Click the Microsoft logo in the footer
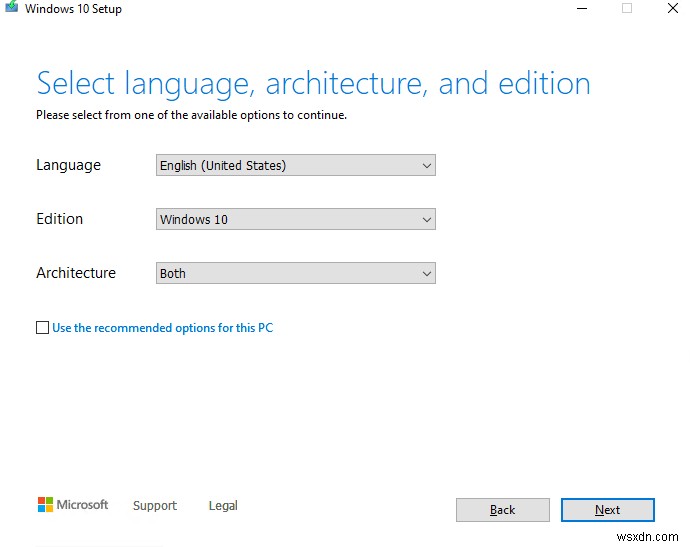The width and height of the screenshot is (690, 547). click(x=73, y=504)
